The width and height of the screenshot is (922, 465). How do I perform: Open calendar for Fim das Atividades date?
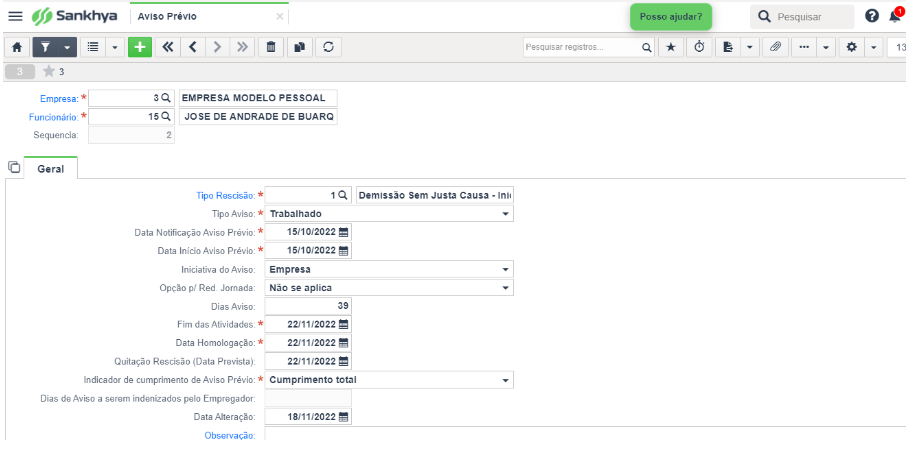pyautogui.click(x=344, y=325)
